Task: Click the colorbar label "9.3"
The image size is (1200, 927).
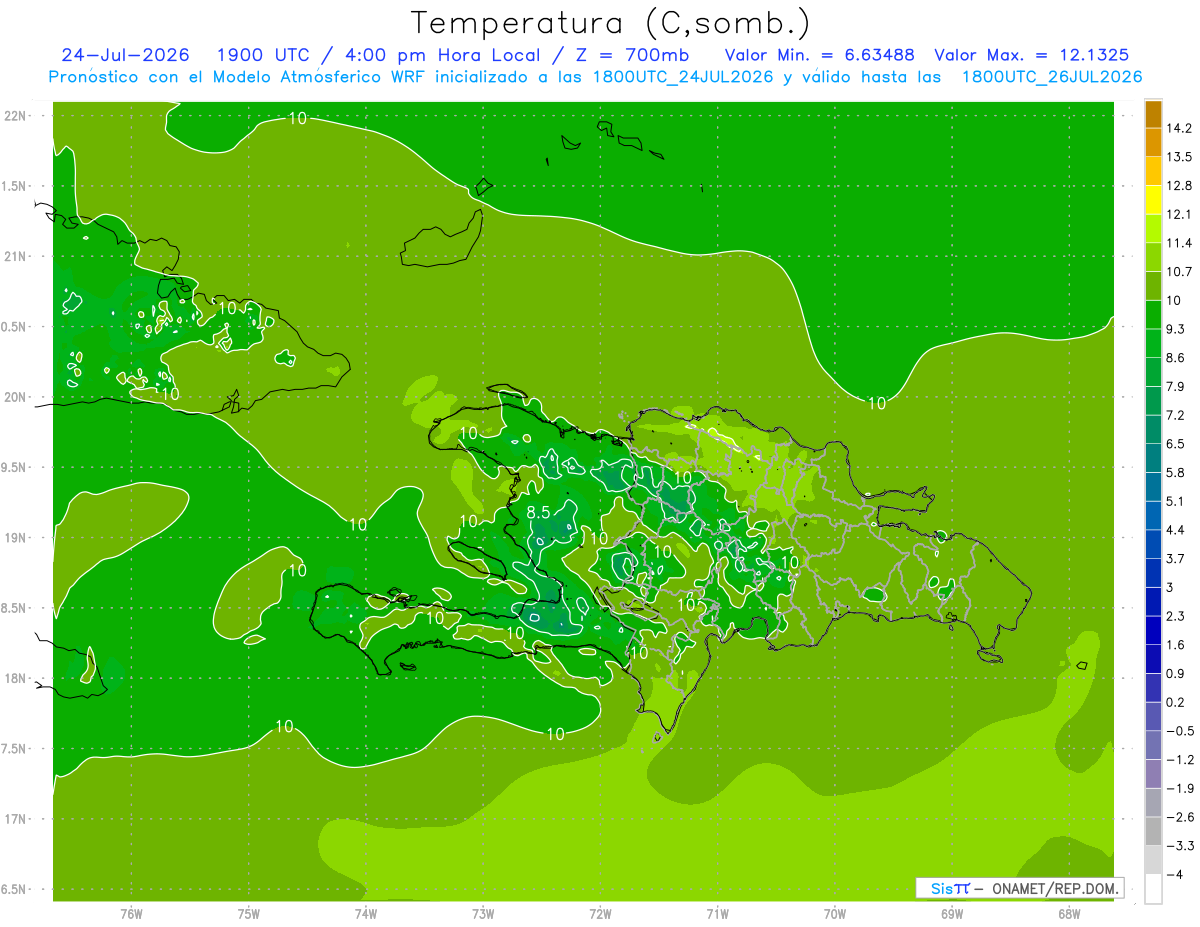Action: 1178,329
